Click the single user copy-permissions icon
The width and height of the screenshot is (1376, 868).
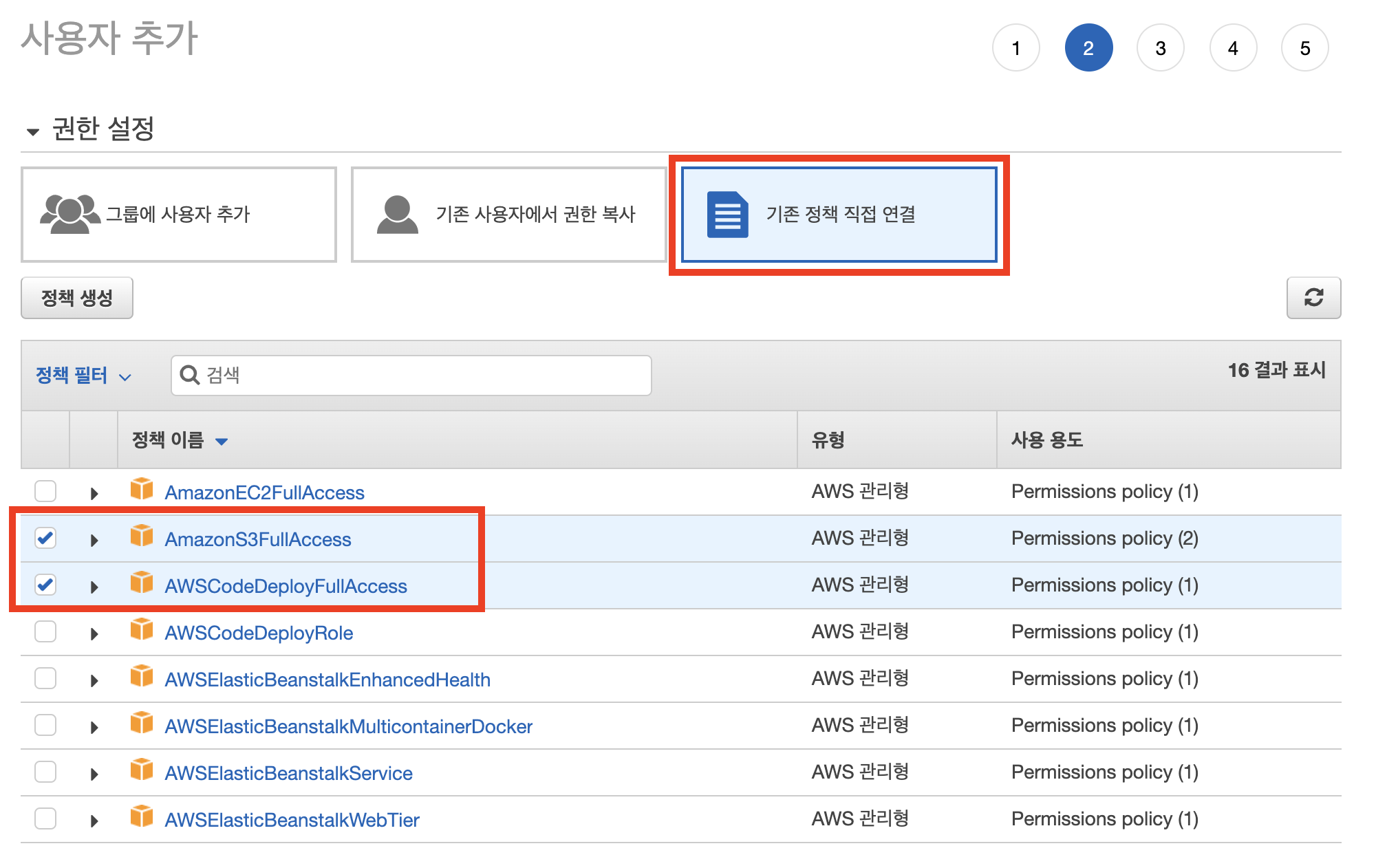[398, 214]
